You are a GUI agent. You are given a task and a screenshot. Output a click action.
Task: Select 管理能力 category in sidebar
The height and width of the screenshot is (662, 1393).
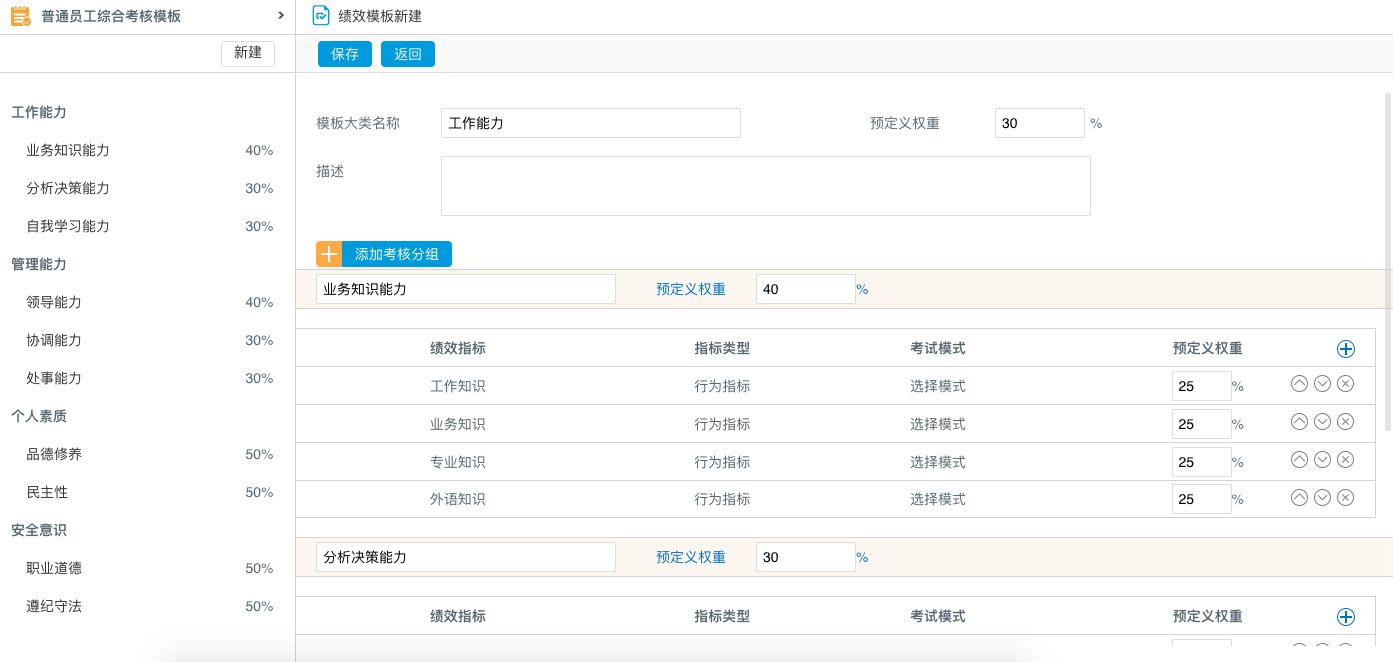(x=39, y=264)
